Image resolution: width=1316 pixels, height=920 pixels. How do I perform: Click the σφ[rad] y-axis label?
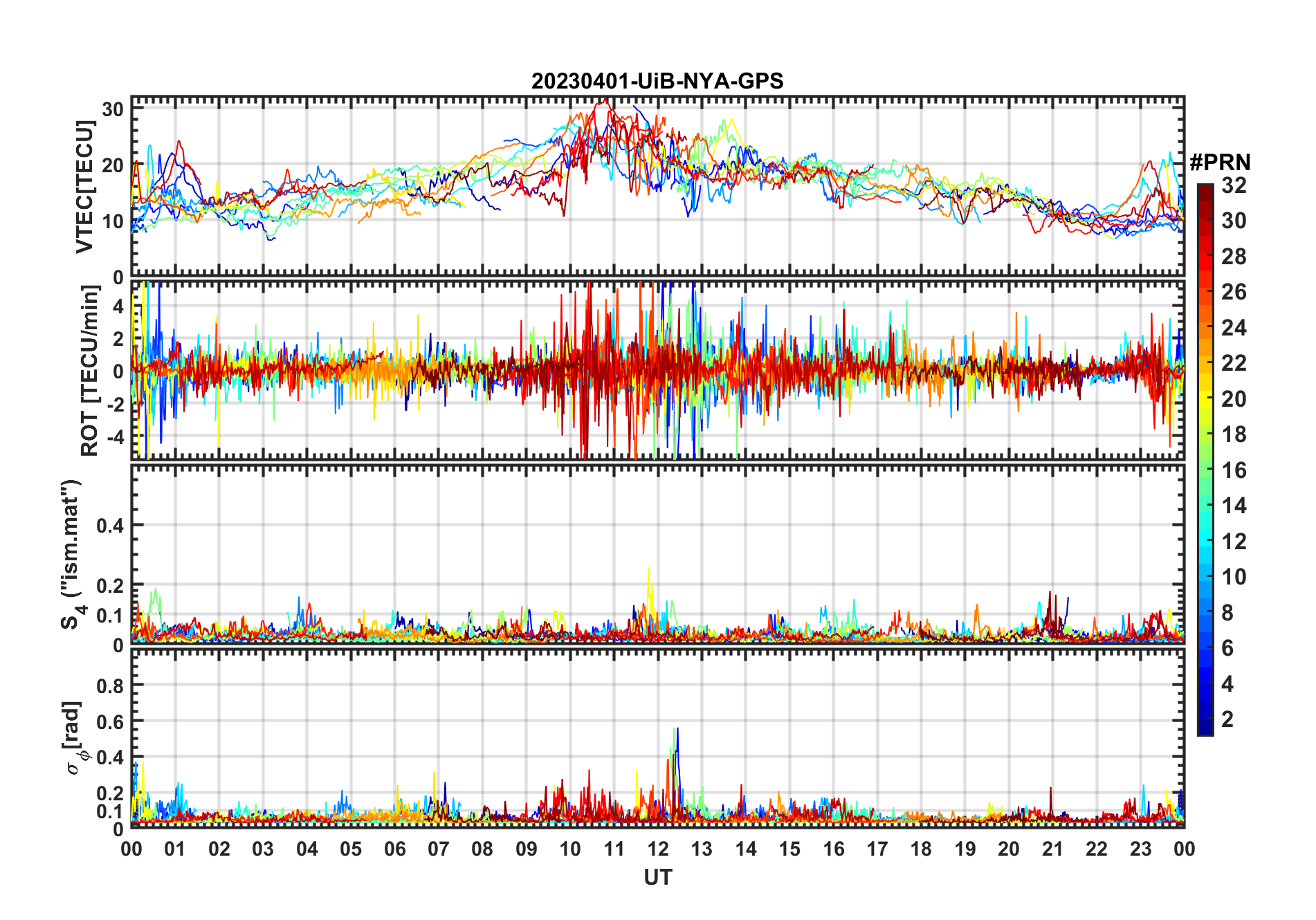click(73, 737)
